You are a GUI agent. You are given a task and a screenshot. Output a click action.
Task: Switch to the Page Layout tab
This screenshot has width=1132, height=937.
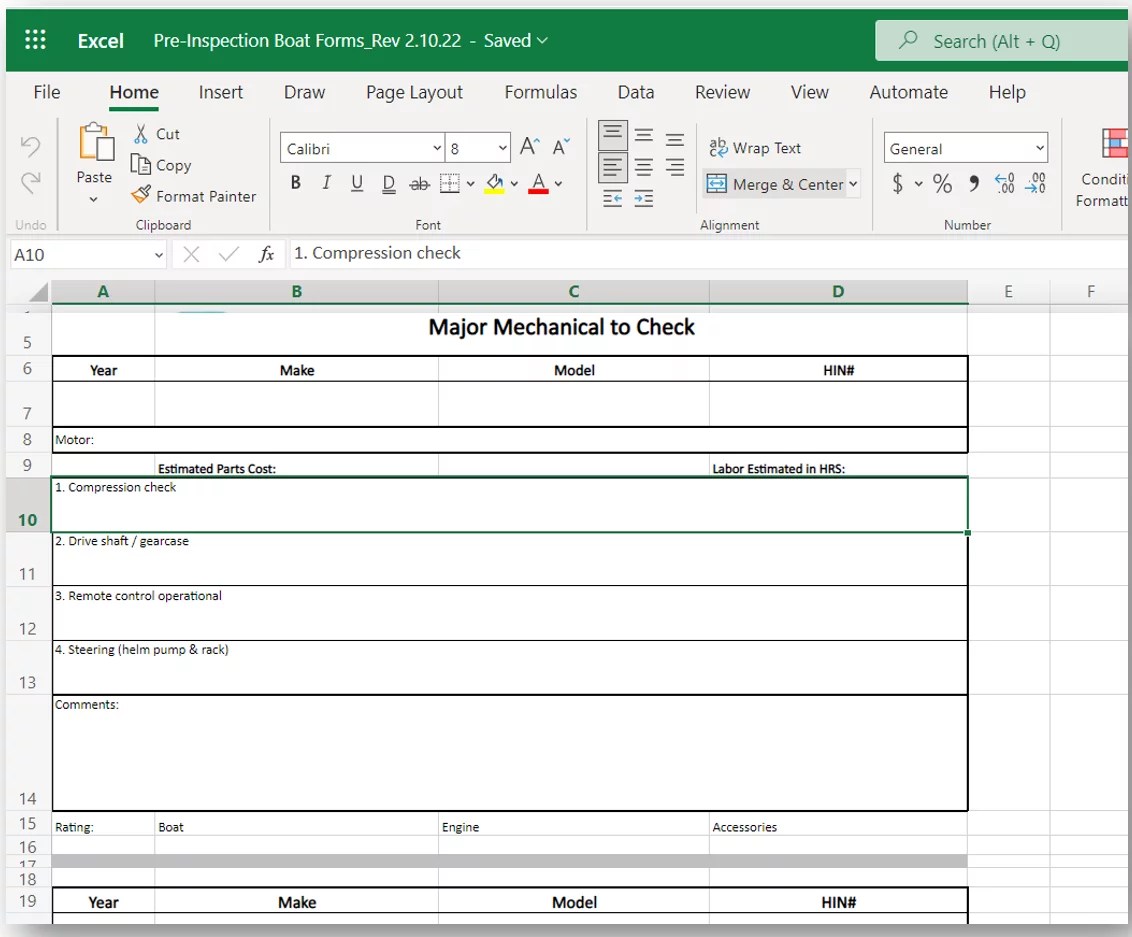point(414,92)
